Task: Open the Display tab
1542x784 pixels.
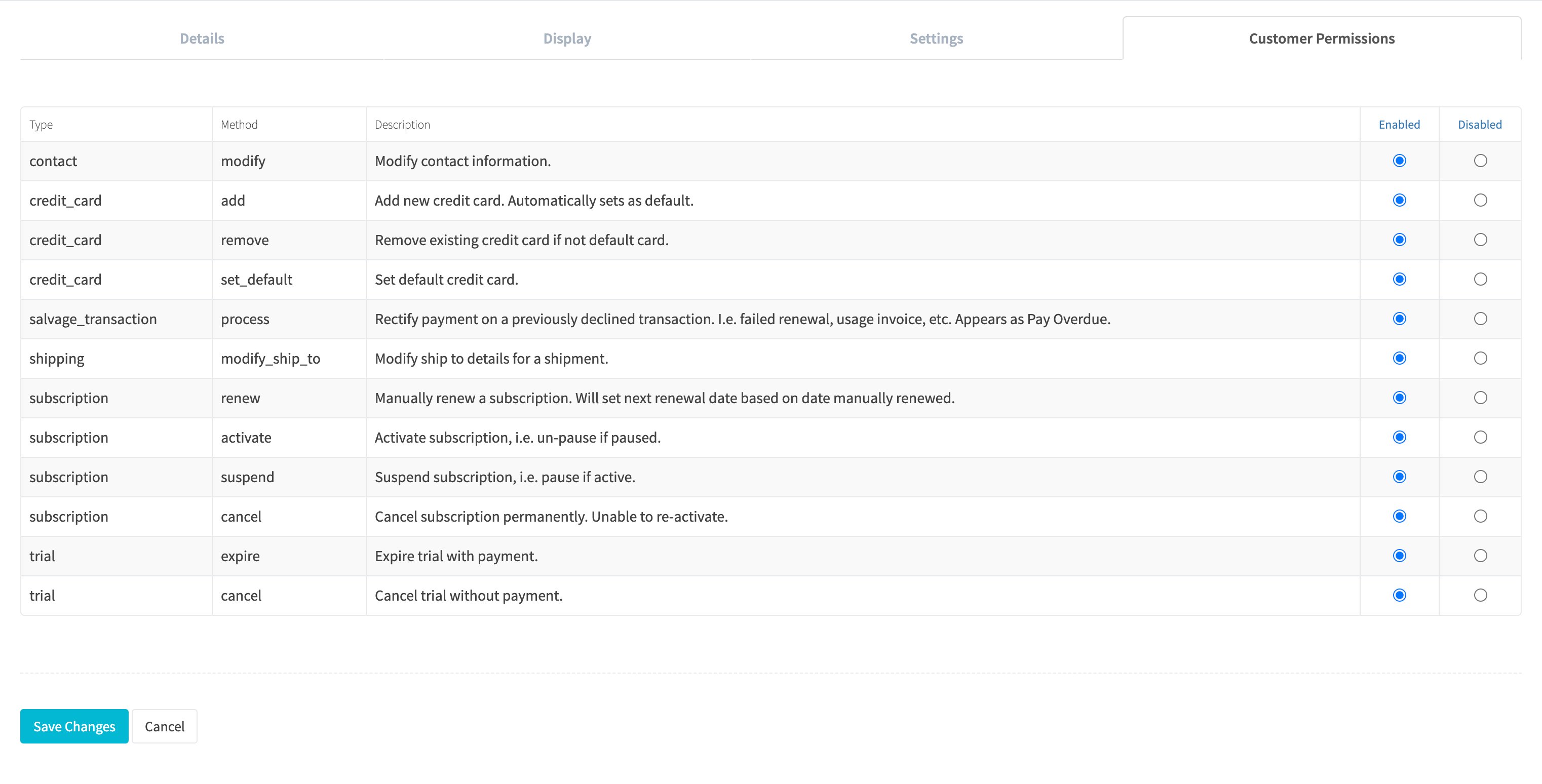Action: 567,38
